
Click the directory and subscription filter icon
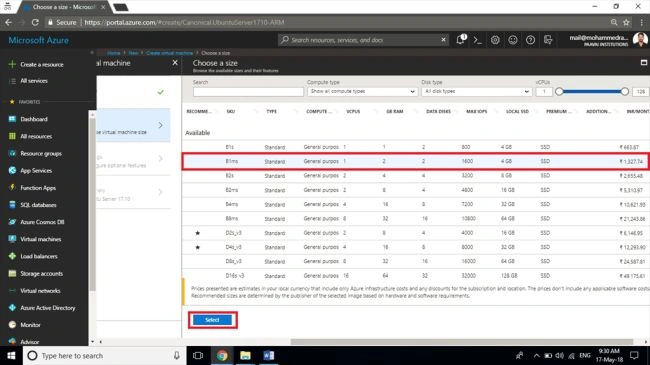(548, 40)
